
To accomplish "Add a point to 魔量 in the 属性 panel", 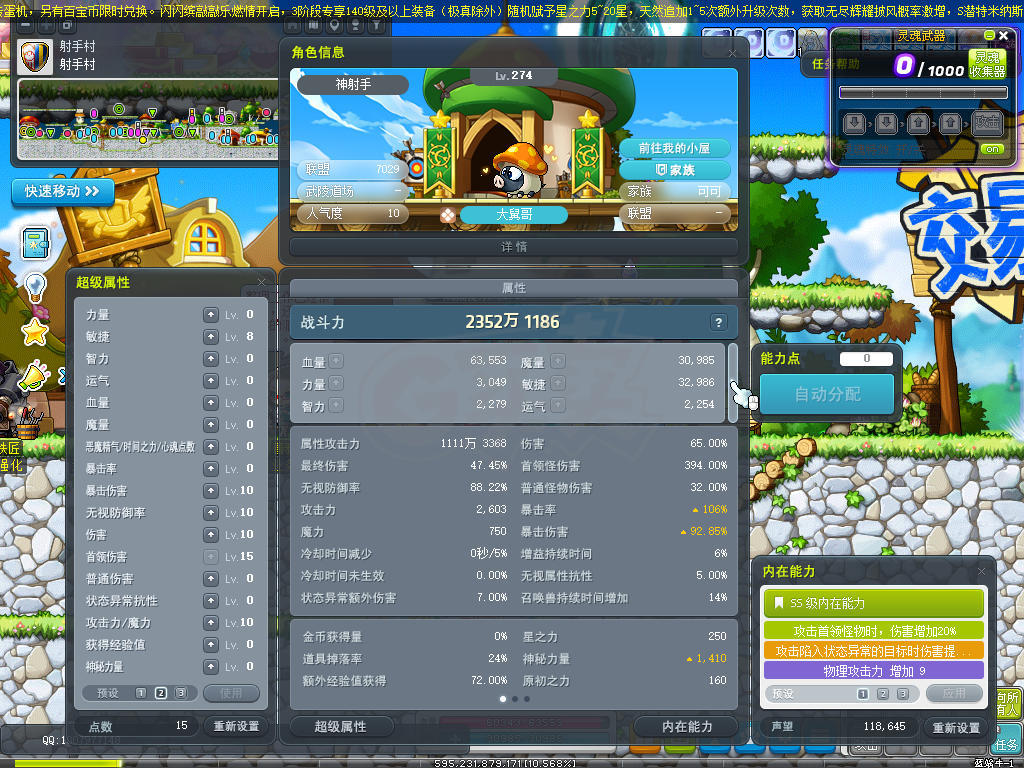I will coord(558,361).
